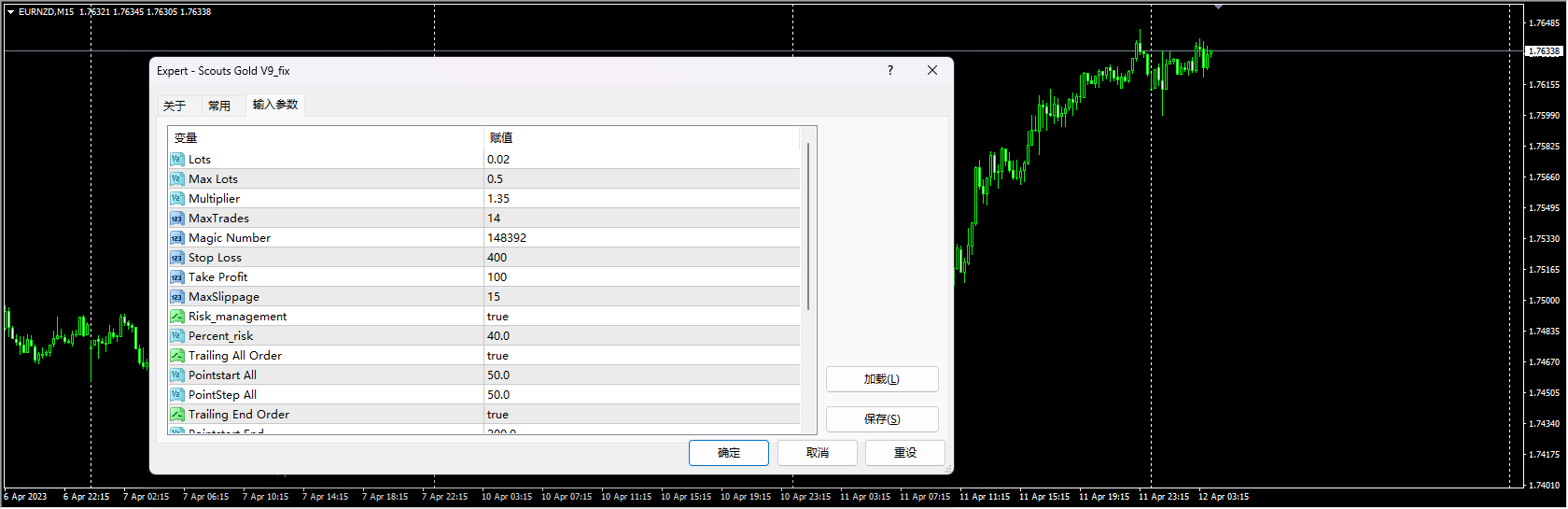The width and height of the screenshot is (1568, 509).
Task: Click the MaxSlippage integer type icon
Action: pyautogui.click(x=177, y=297)
